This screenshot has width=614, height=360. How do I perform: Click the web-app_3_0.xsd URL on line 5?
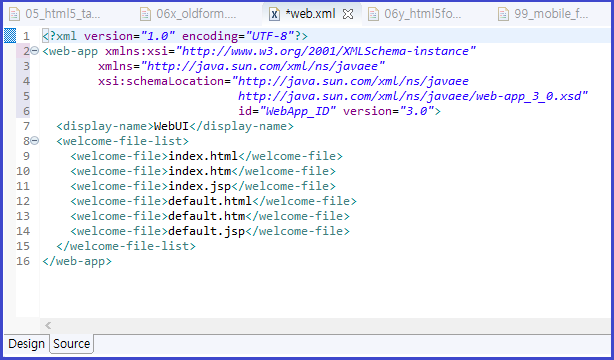(x=413, y=96)
